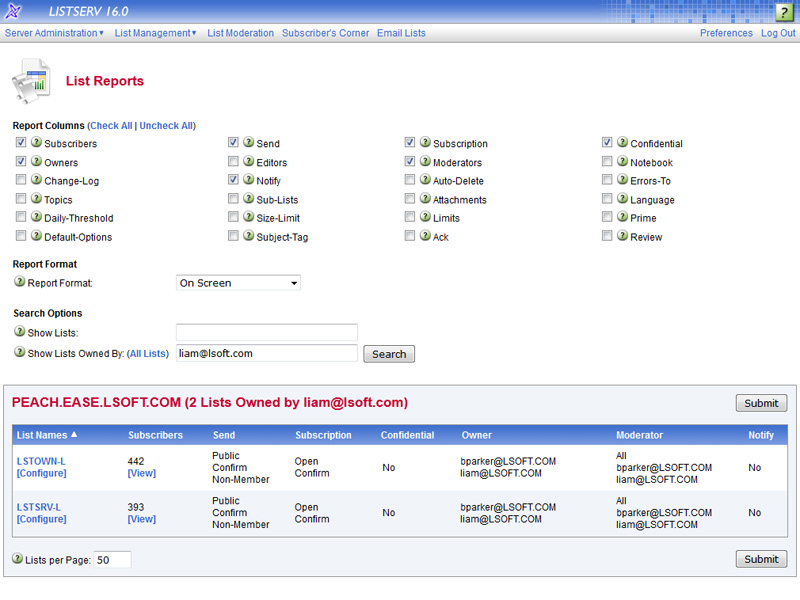Open the Report Format dropdown
Image resolution: width=800 pixels, height=600 pixels.
coord(238,283)
